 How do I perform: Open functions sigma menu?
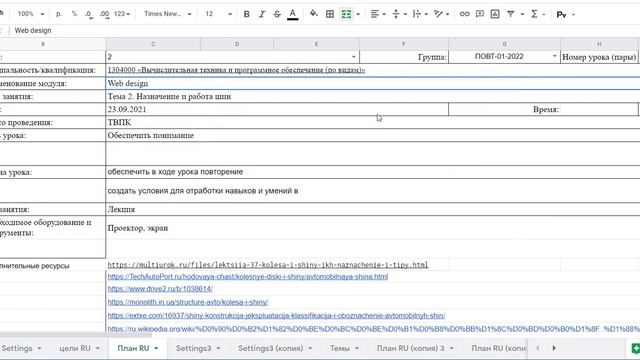pyautogui.click(x=537, y=14)
